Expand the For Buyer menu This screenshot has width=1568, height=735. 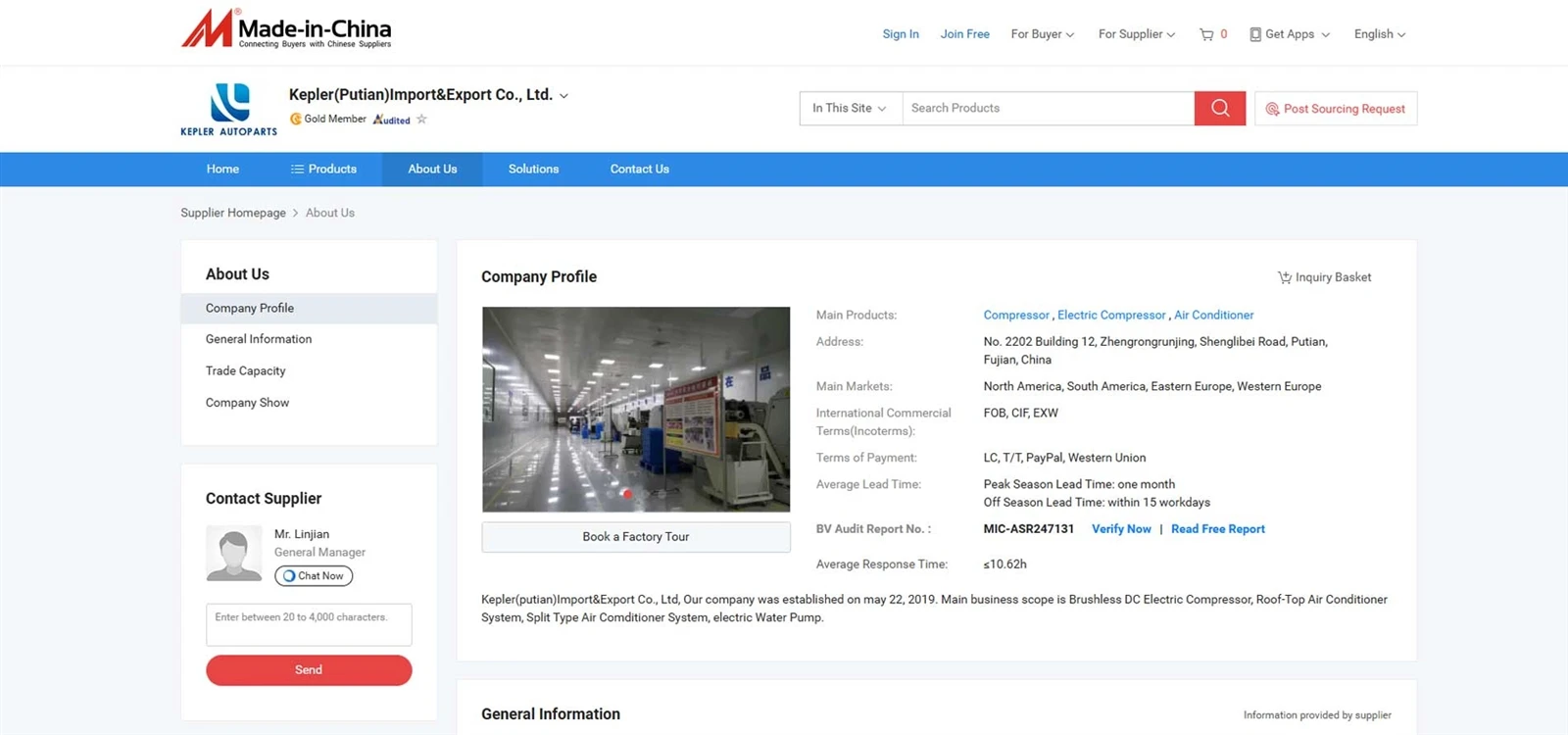click(1043, 34)
